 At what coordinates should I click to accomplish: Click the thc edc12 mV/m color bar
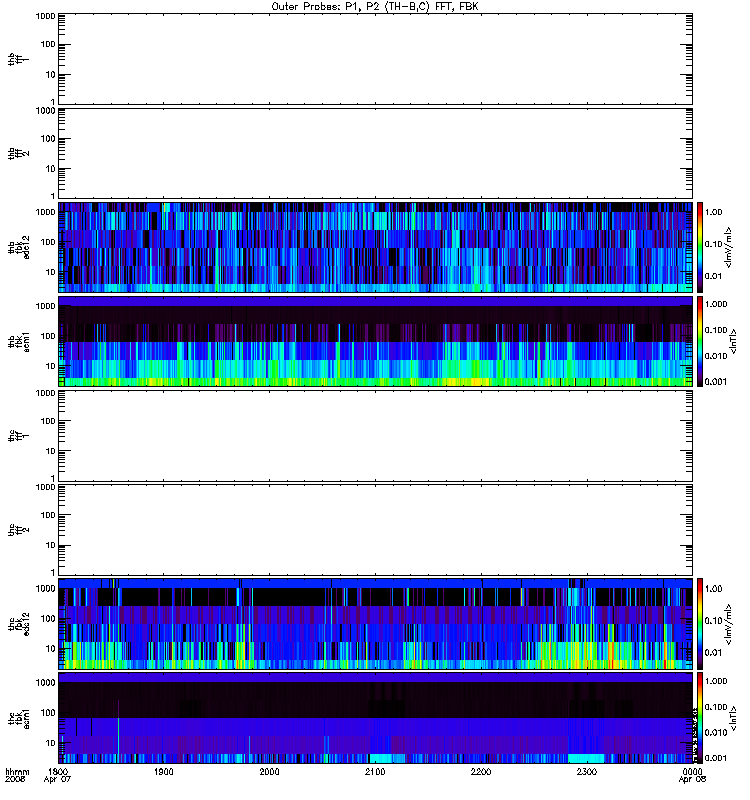click(700, 624)
